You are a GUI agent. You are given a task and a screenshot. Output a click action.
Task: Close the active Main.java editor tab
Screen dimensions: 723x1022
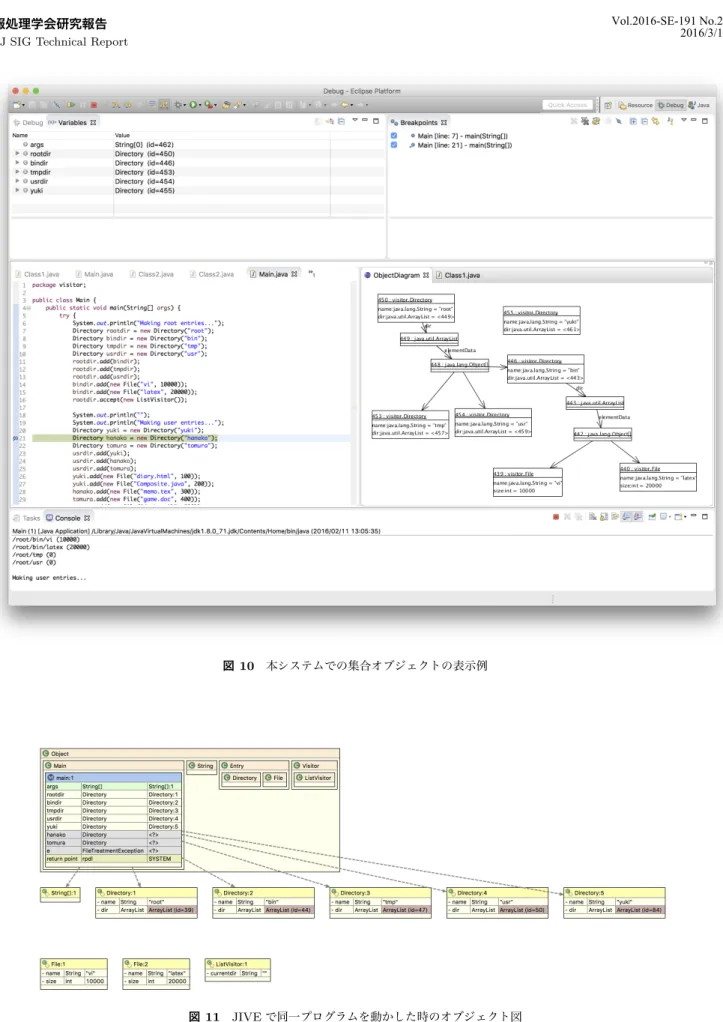295,274
